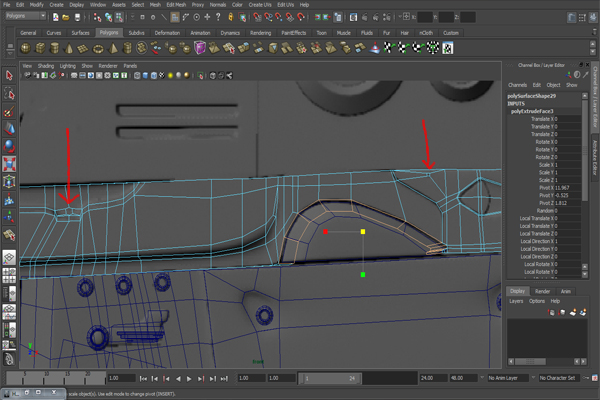600x400 pixels.
Task: Switch to single perspective view layout
Action: 9,258
